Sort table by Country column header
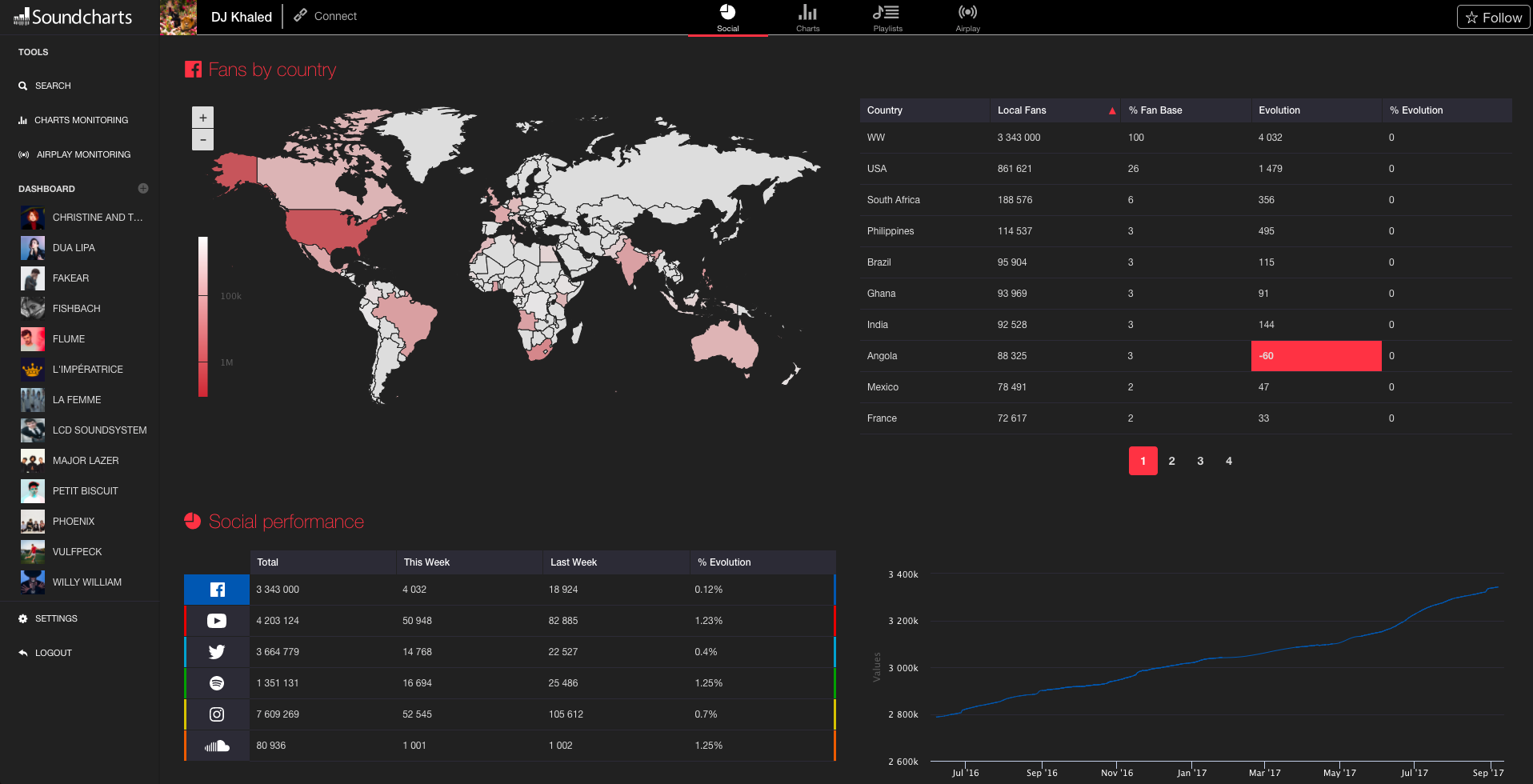The width and height of the screenshot is (1533, 784). pyautogui.click(x=885, y=110)
